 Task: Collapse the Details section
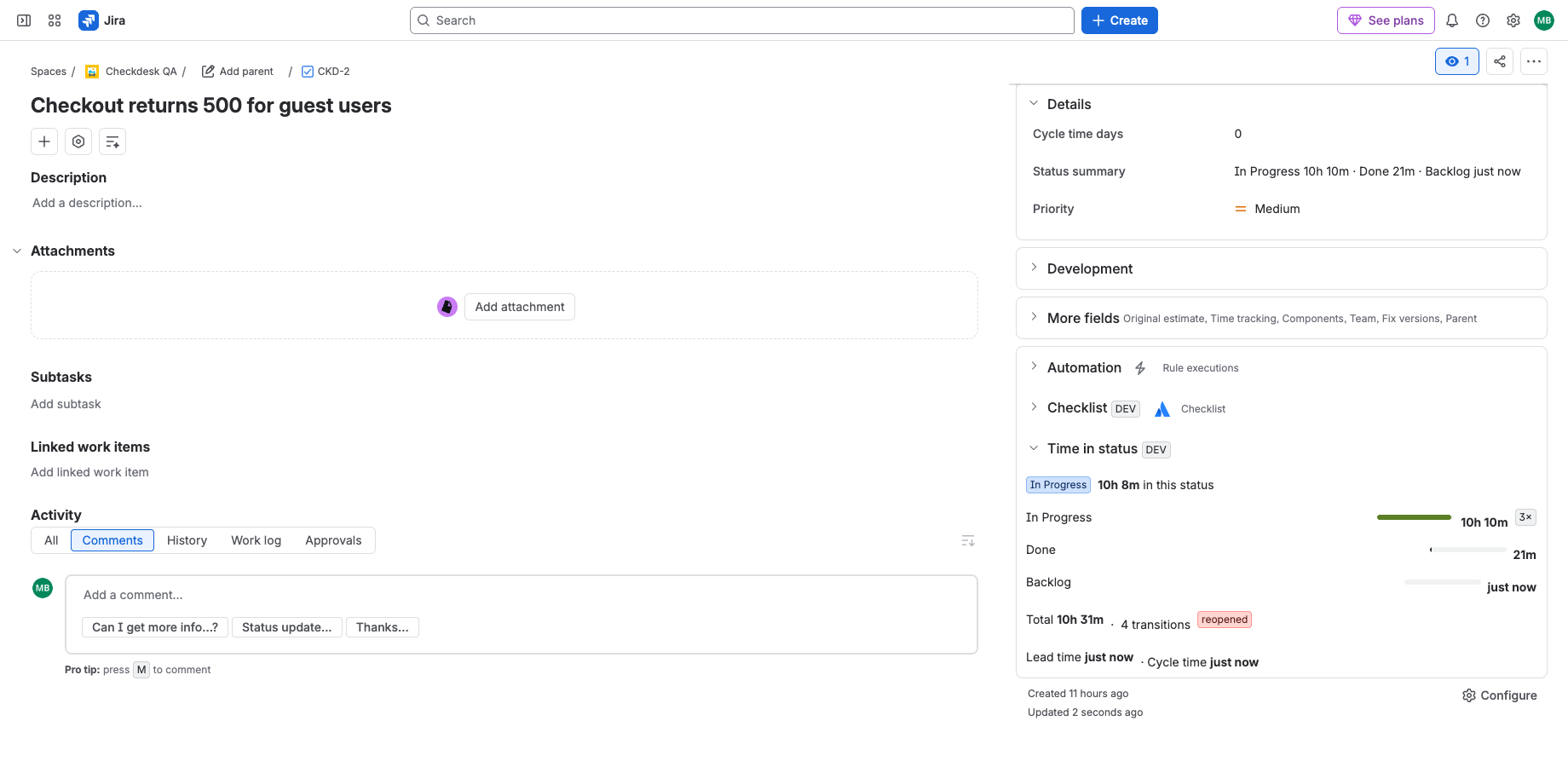[1034, 104]
